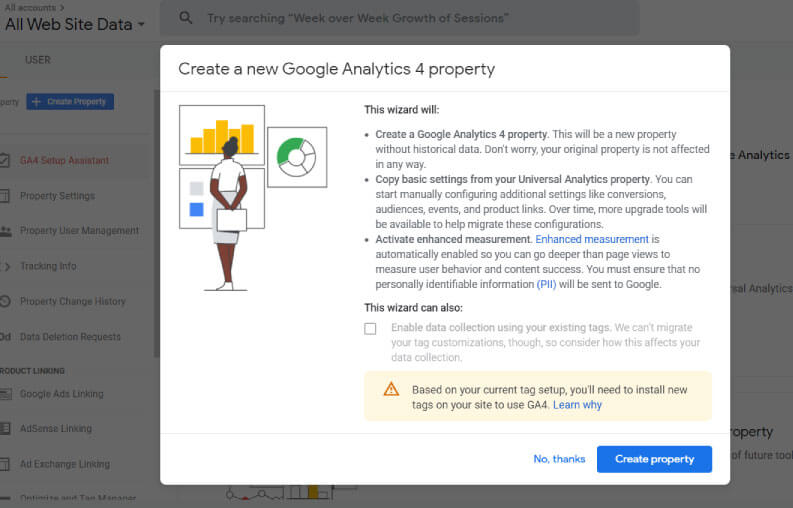The image size is (793, 508).
Task: Click the Create property button in dialog
Action: tap(654, 459)
